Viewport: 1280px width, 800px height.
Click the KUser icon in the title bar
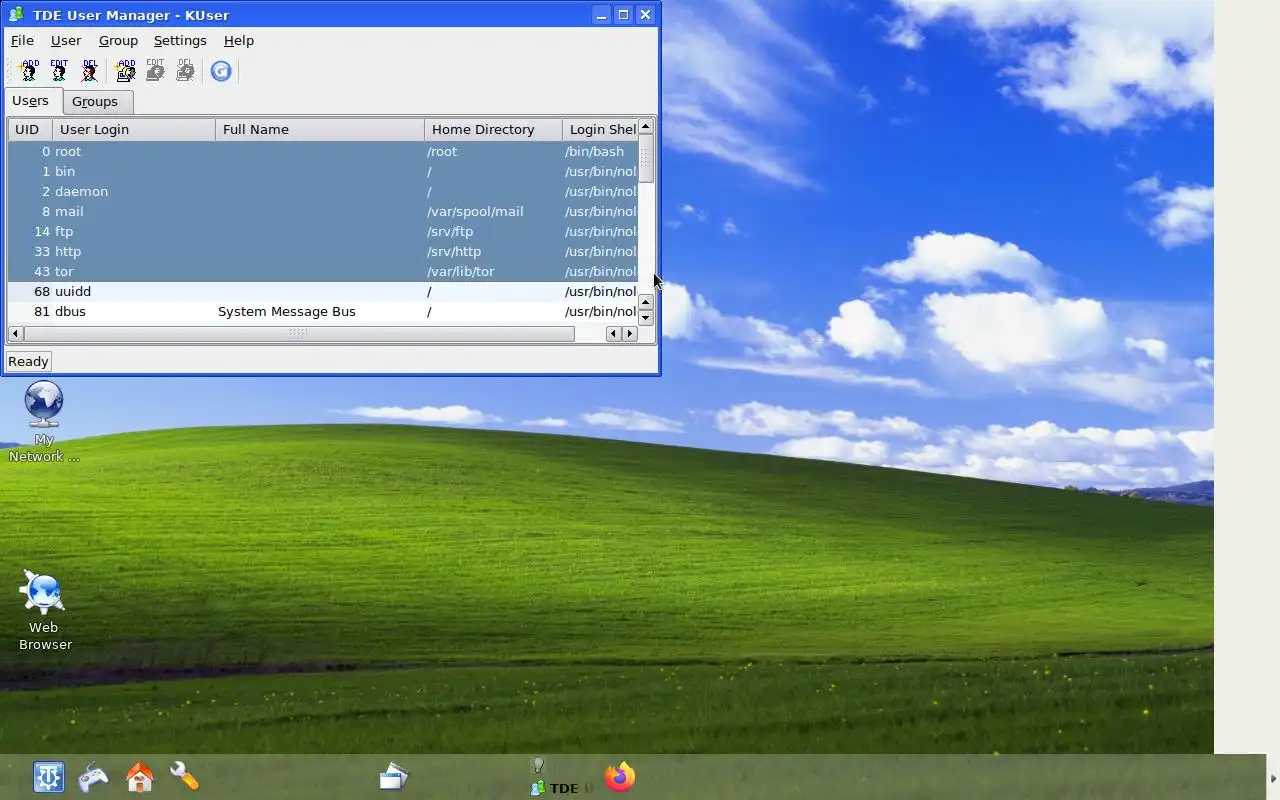pyautogui.click(x=16, y=14)
